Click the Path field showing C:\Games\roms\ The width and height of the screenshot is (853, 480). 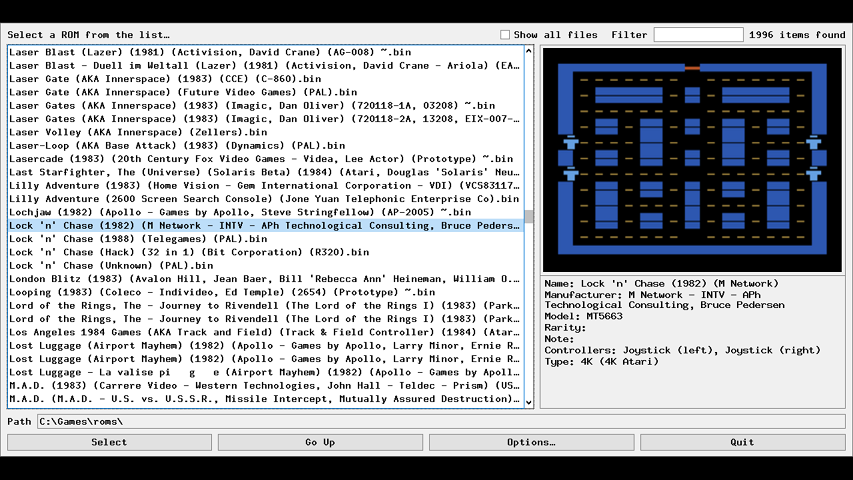(441, 422)
